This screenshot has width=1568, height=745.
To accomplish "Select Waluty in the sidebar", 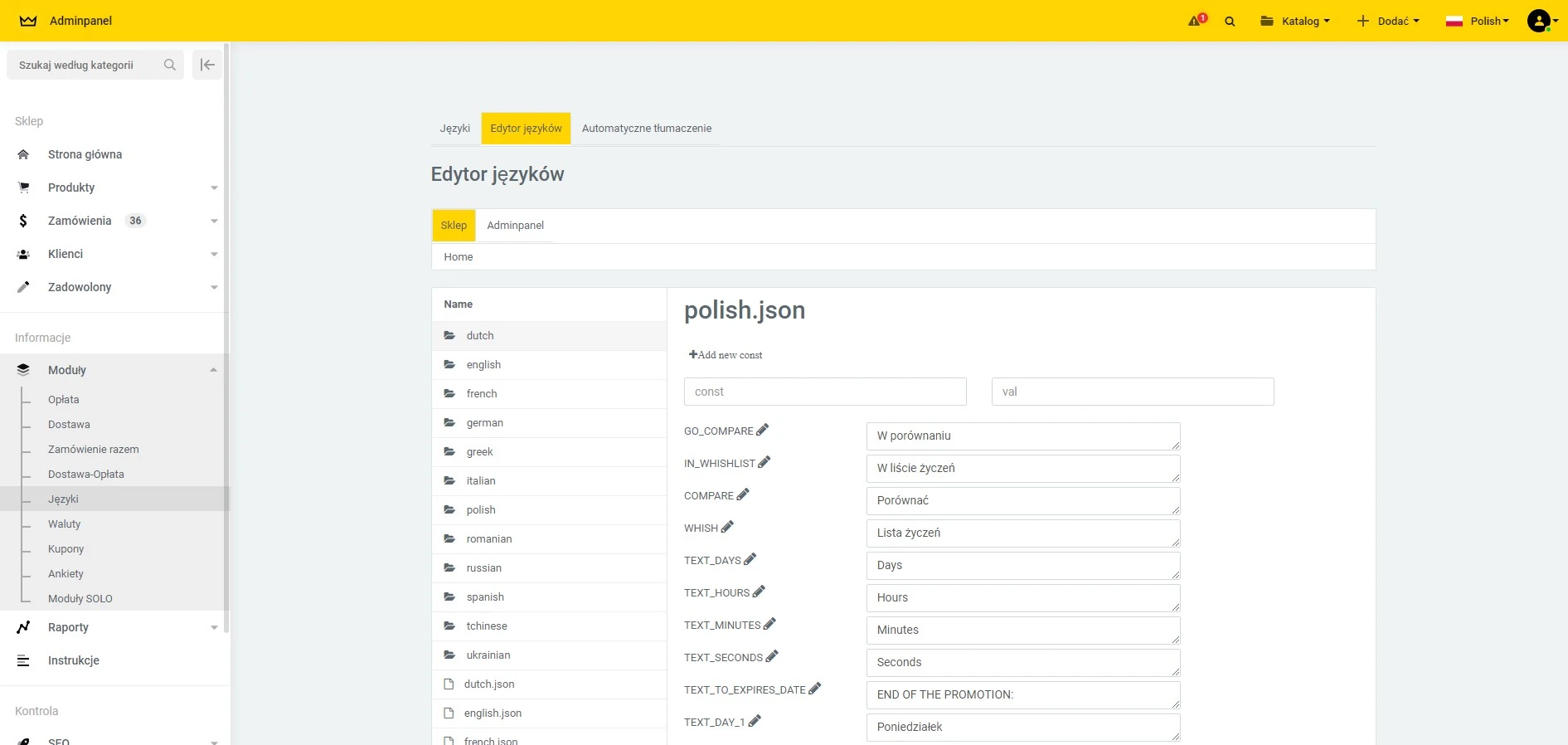I will (65, 524).
